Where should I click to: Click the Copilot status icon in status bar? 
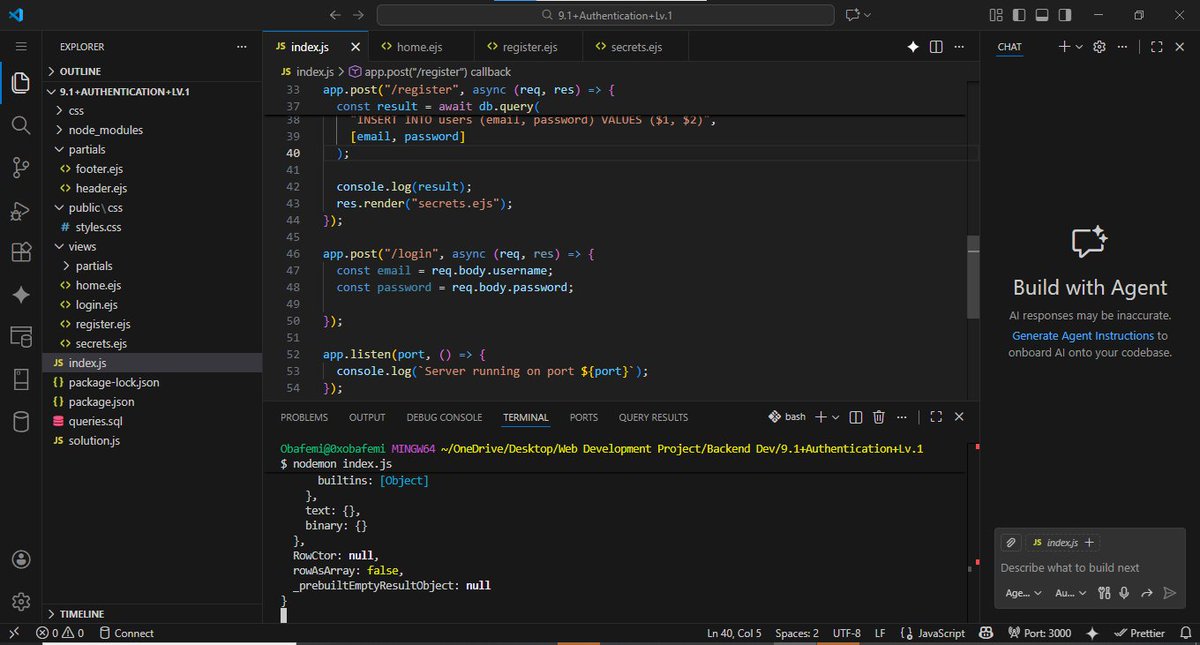[x=986, y=633]
